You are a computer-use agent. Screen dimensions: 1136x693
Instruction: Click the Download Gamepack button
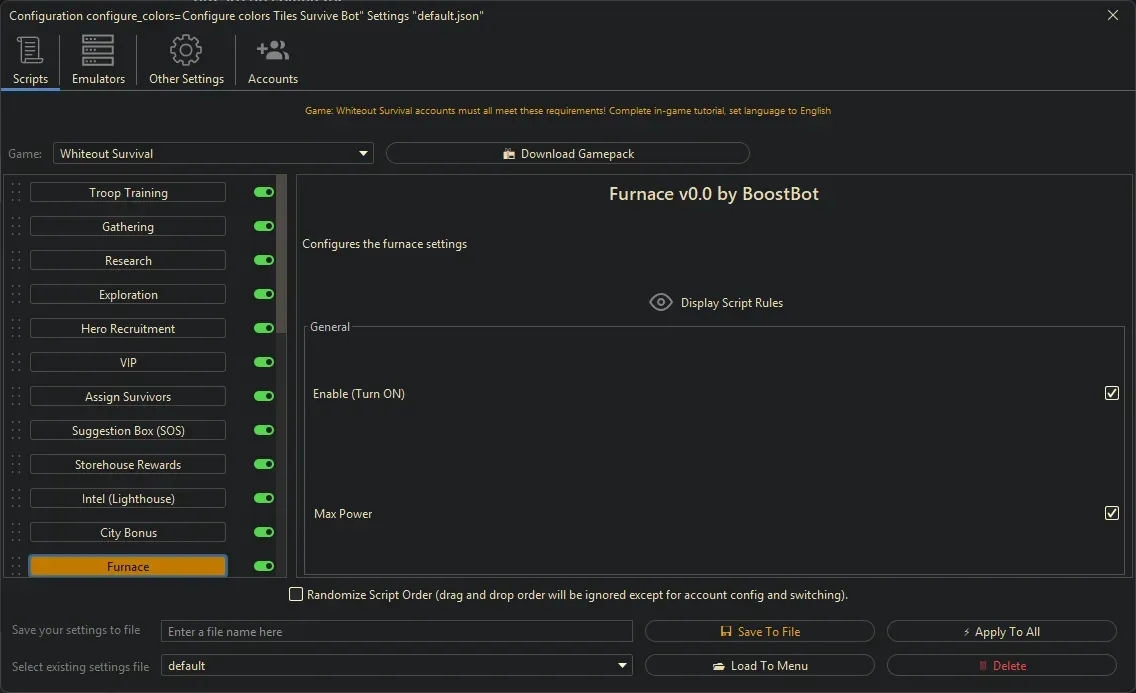pos(567,154)
